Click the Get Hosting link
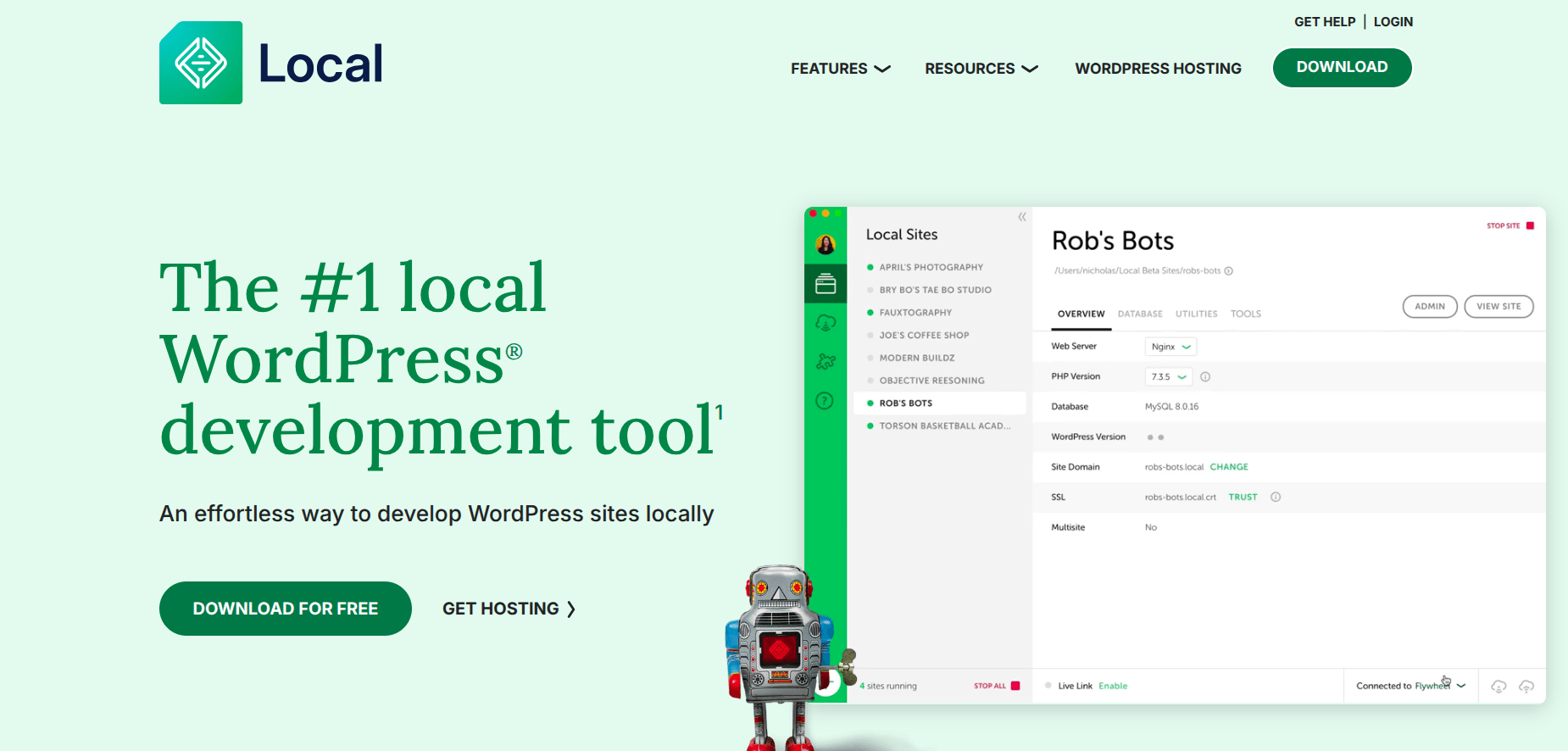 [x=509, y=609]
